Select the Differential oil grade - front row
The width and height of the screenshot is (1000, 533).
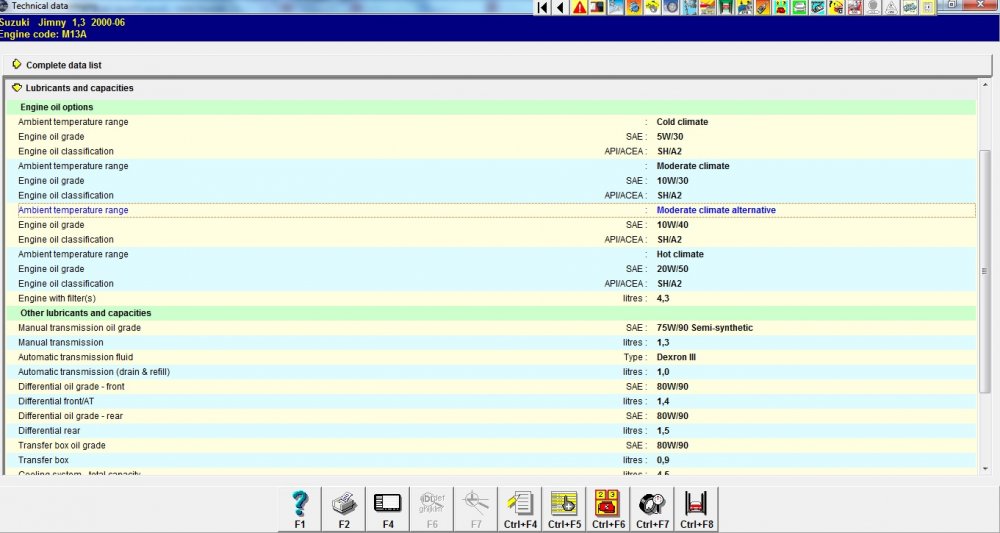(x=491, y=386)
